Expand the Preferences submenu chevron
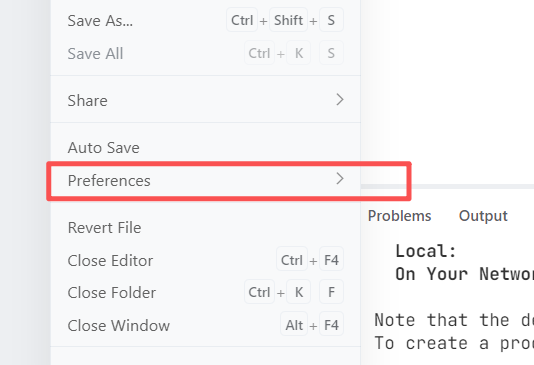The image size is (534, 365). [340, 179]
